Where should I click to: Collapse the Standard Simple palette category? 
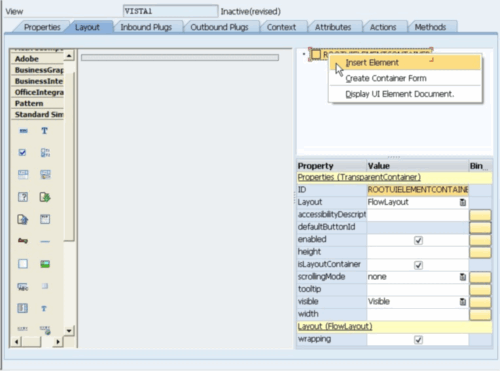tap(37, 114)
